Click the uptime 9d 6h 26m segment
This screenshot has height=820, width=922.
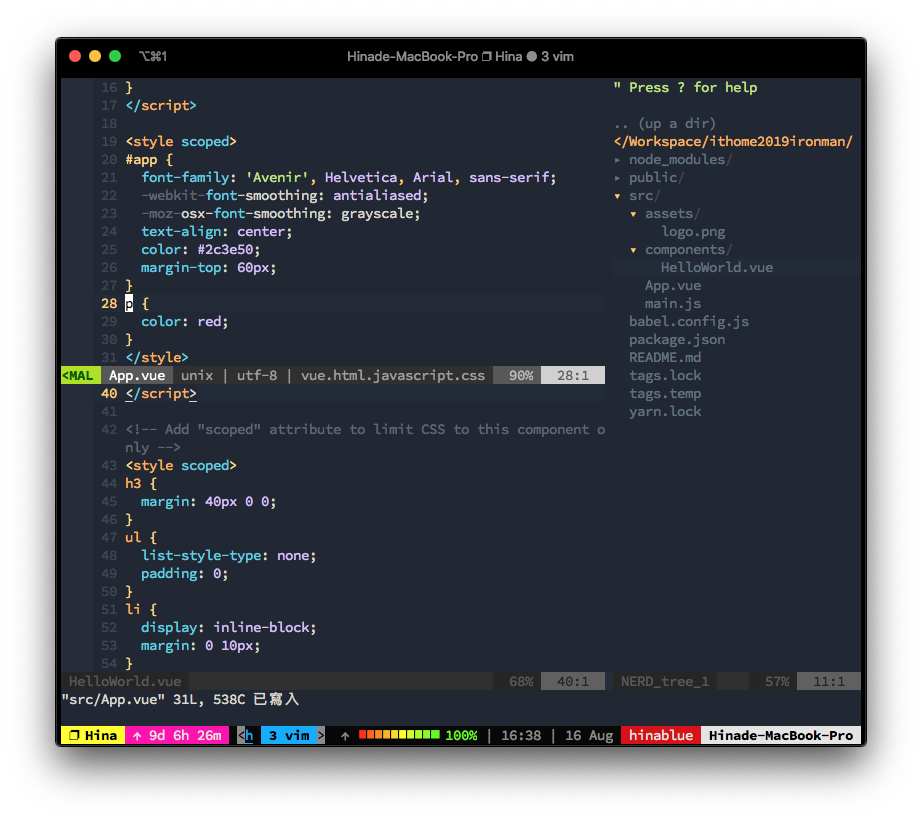(177, 735)
